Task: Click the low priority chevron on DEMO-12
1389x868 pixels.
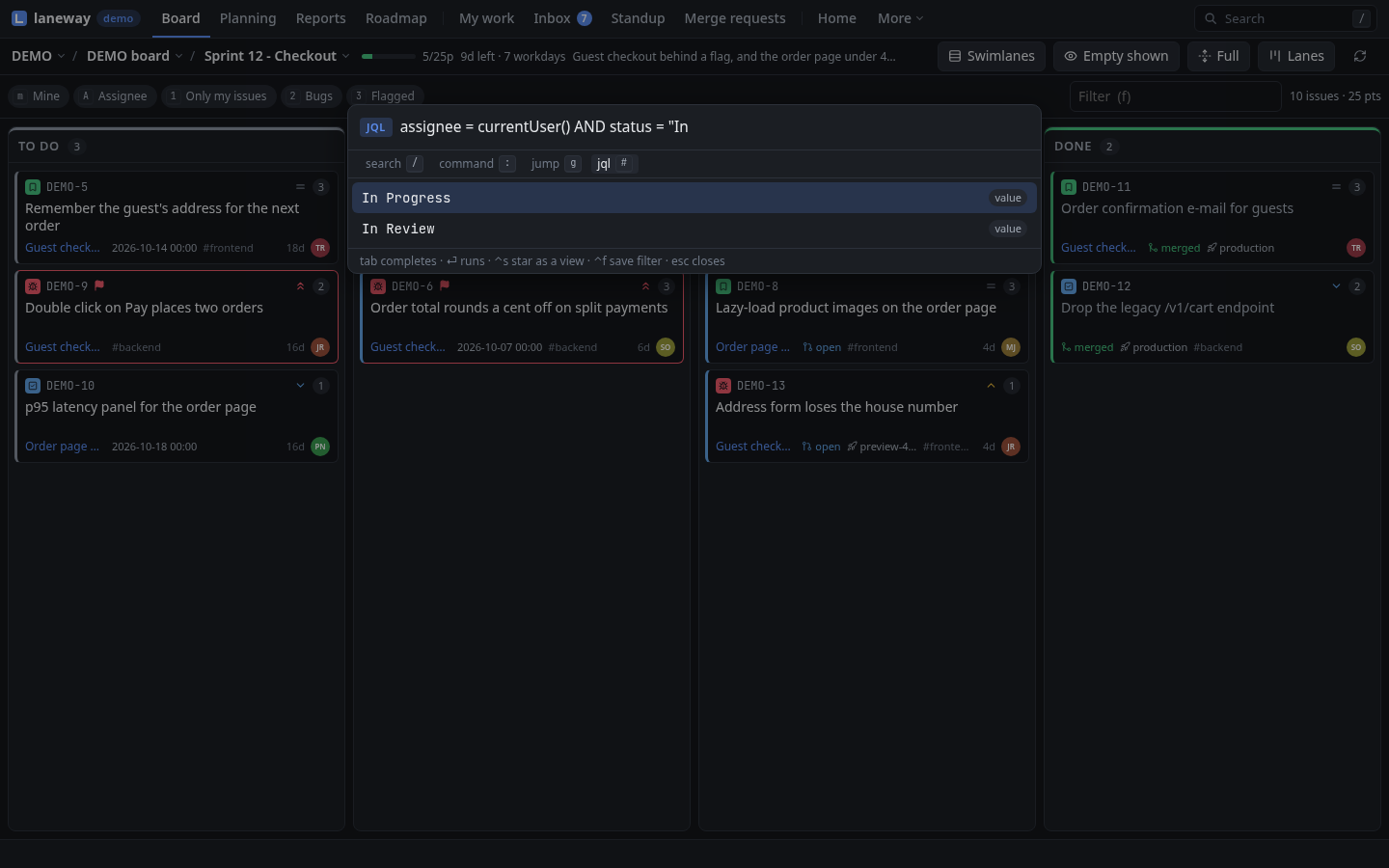Action: click(1336, 286)
